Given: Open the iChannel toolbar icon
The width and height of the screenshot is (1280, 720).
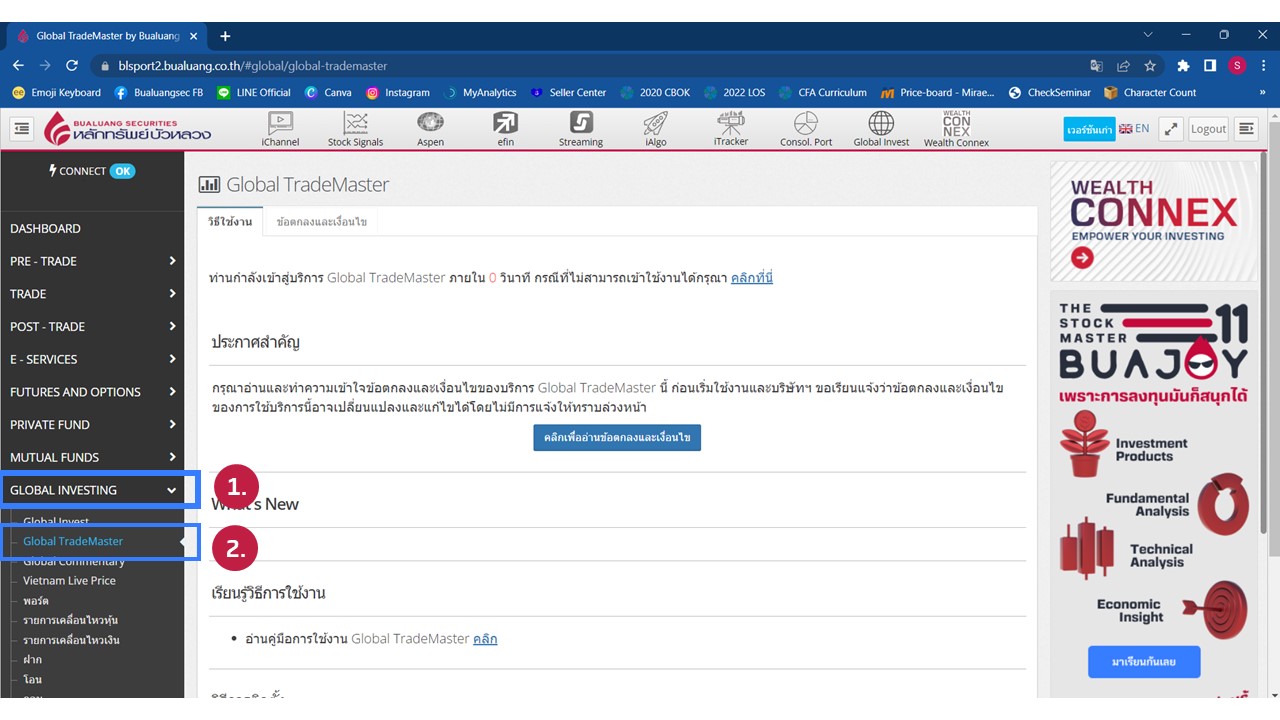Looking at the screenshot, I should click(280, 129).
